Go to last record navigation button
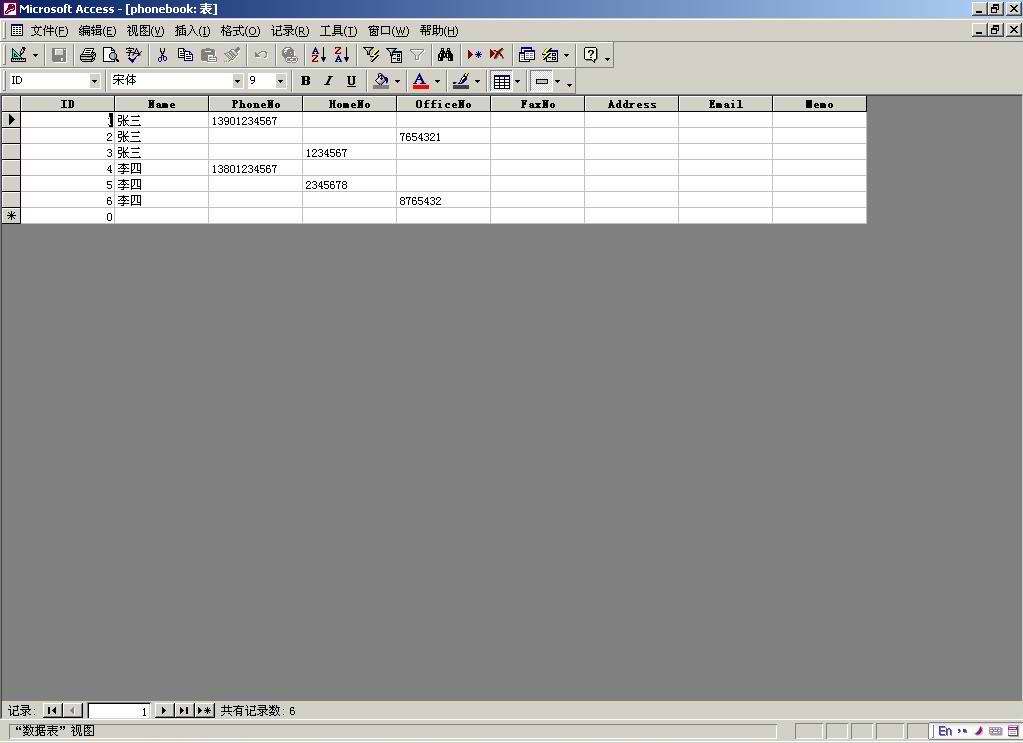1023x743 pixels. pos(184,710)
